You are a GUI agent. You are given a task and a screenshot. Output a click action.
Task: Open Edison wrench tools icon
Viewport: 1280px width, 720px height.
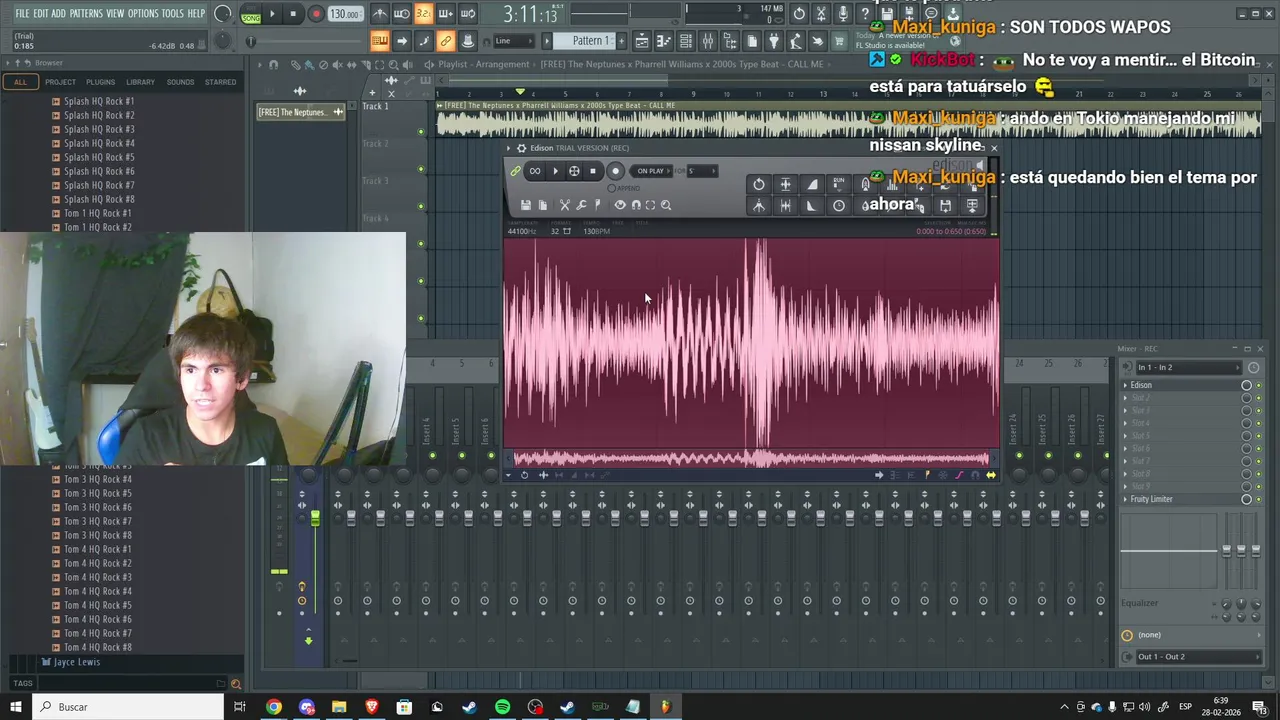tap(581, 205)
